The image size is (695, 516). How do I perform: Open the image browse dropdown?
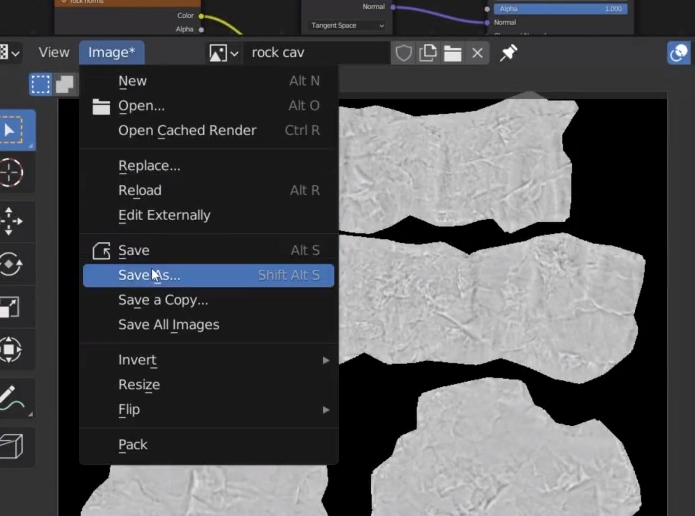pyautogui.click(x=223, y=53)
